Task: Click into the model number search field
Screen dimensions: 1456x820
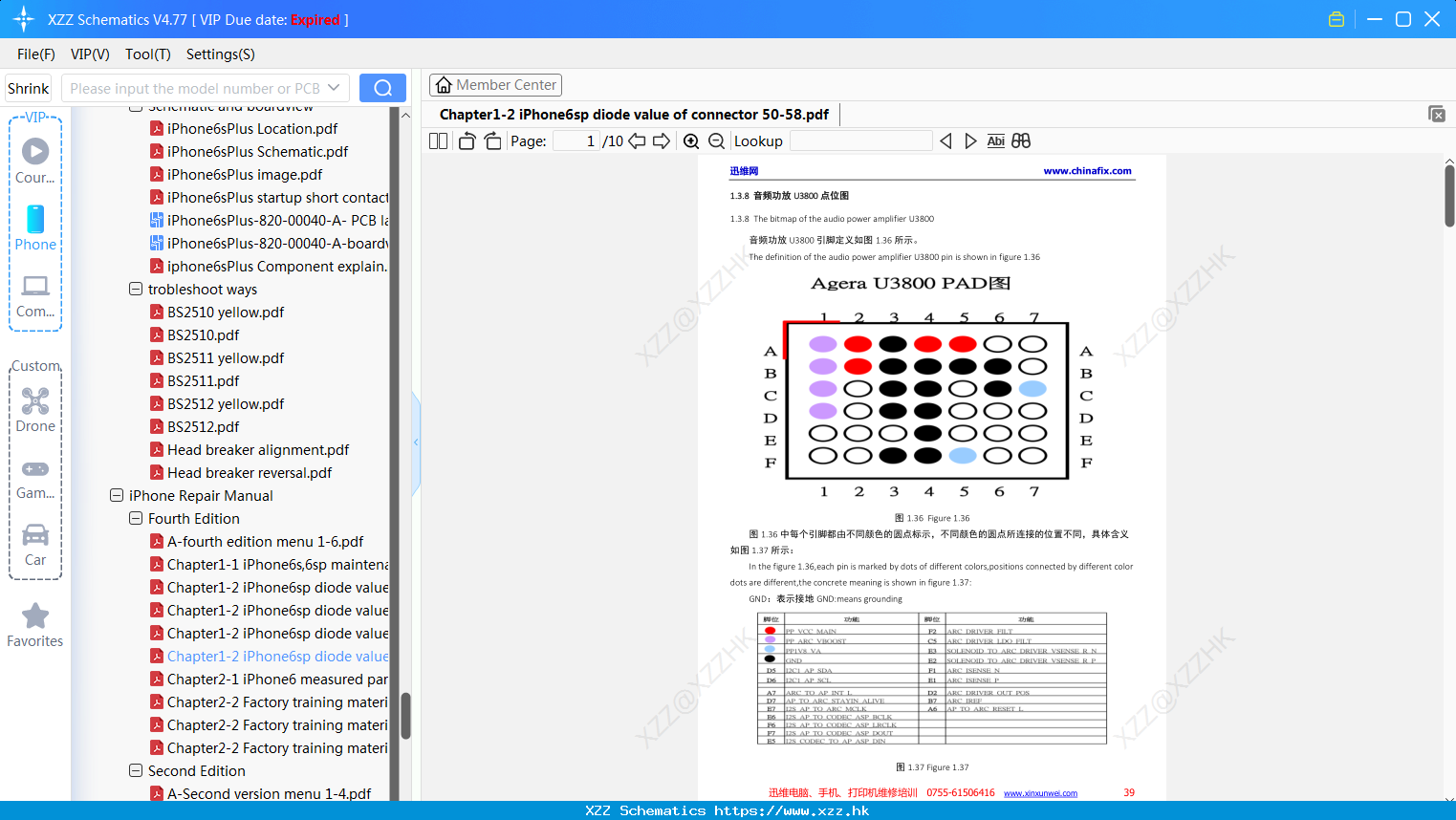Action: (194, 88)
